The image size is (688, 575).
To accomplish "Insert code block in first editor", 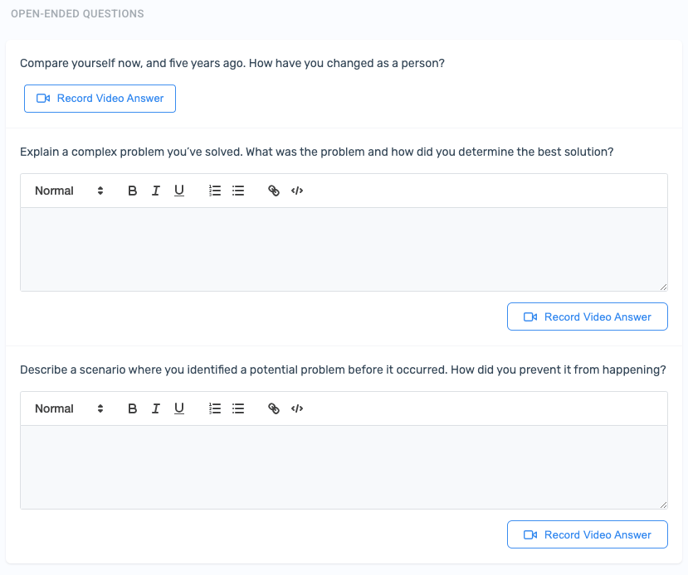I will (x=297, y=191).
